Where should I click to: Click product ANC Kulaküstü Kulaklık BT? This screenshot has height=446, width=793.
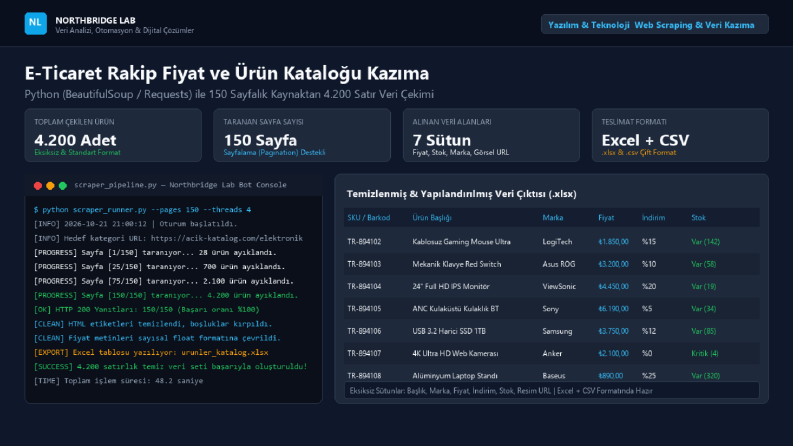455,308
